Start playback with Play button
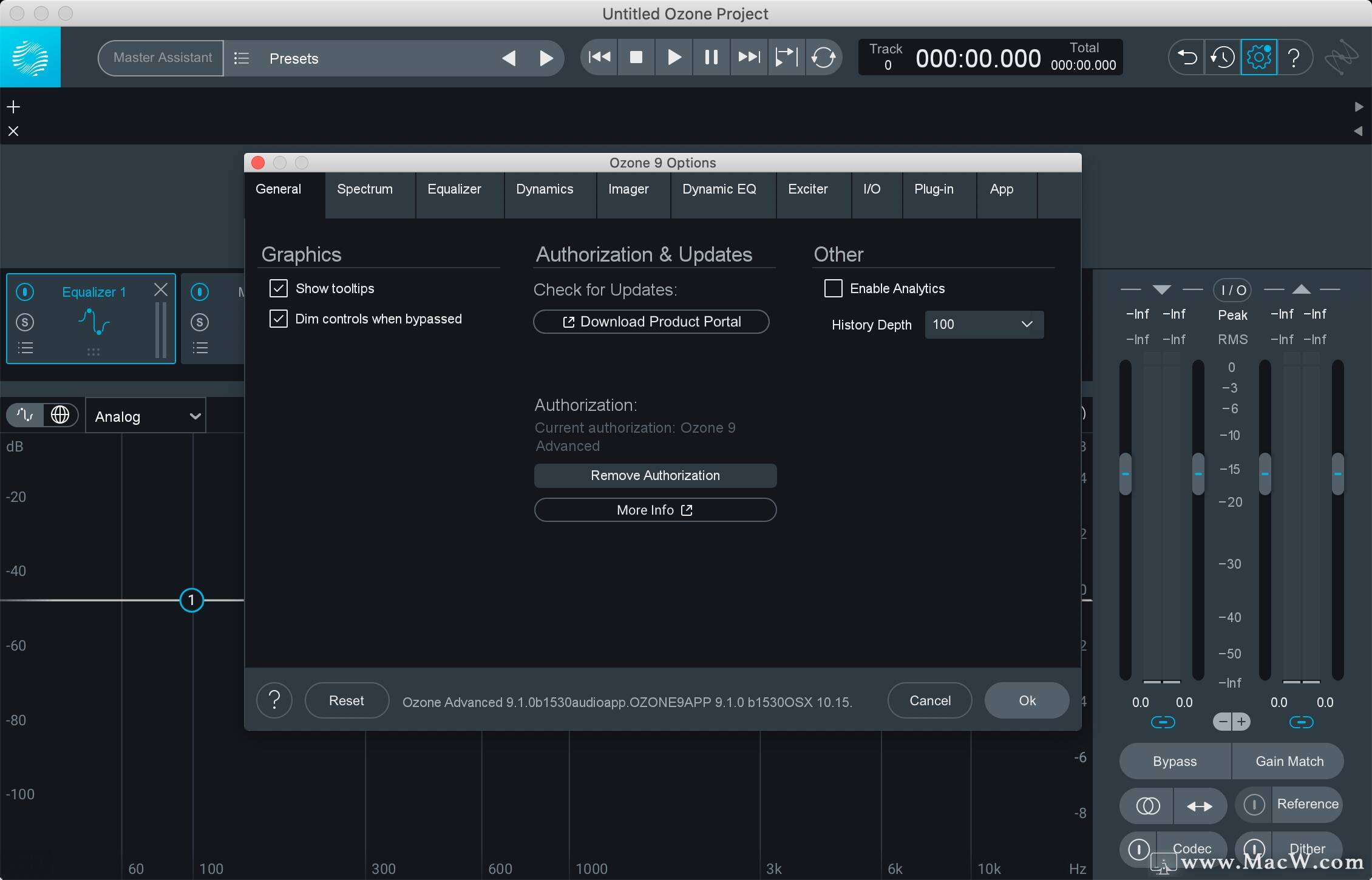The width and height of the screenshot is (1372, 880). click(674, 57)
